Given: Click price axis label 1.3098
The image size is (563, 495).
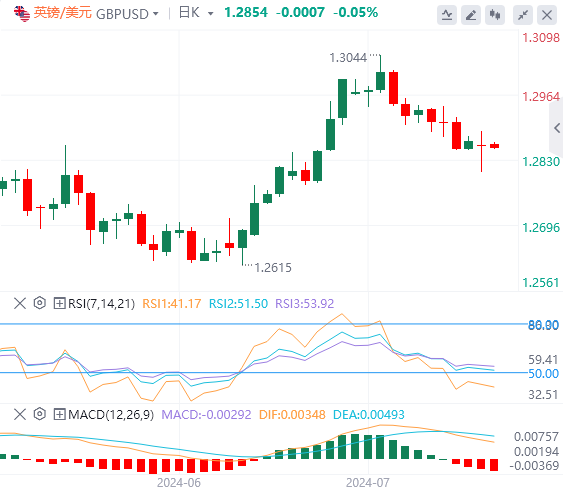Looking at the screenshot, I should pyautogui.click(x=541, y=38).
